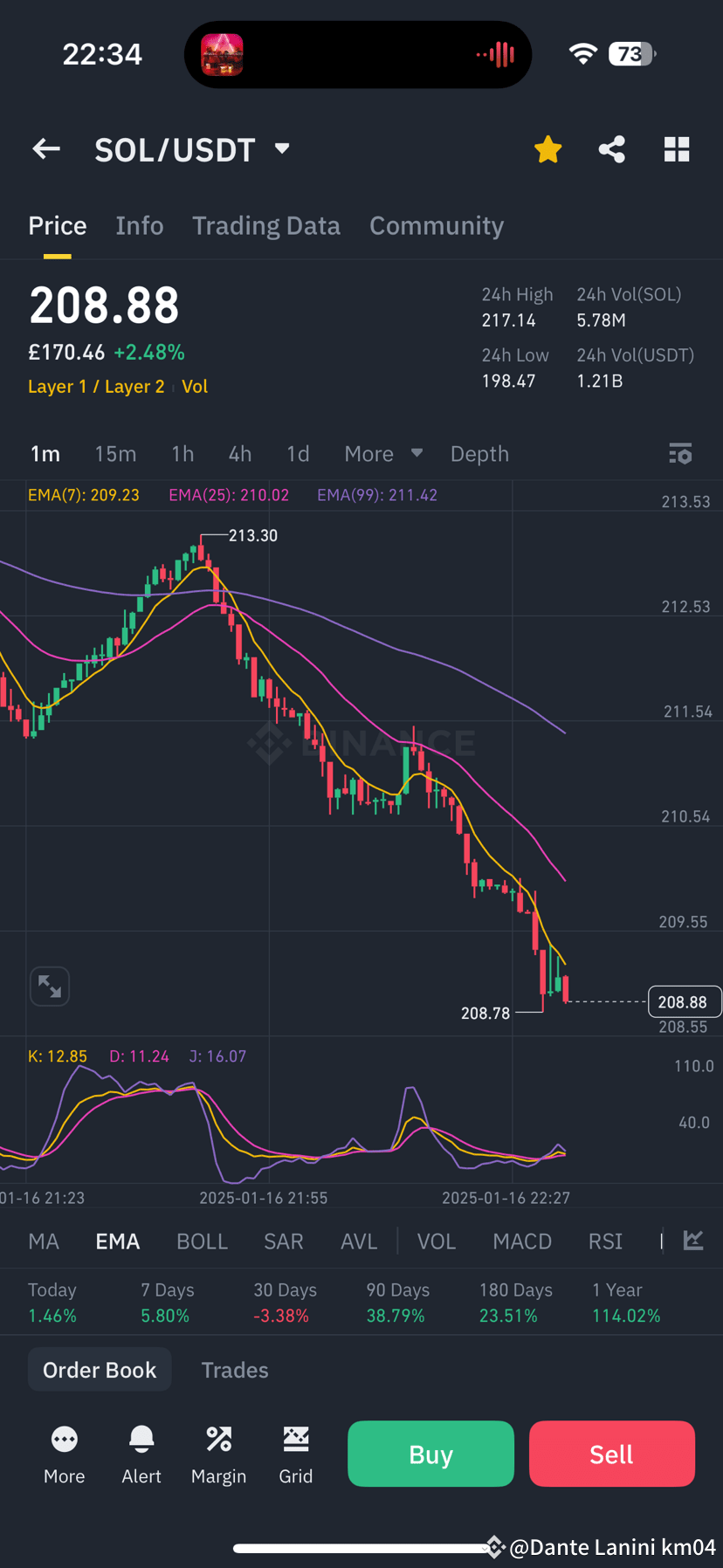Switch to the Info tab
The height and width of the screenshot is (1568, 723).
tap(140, 225)
